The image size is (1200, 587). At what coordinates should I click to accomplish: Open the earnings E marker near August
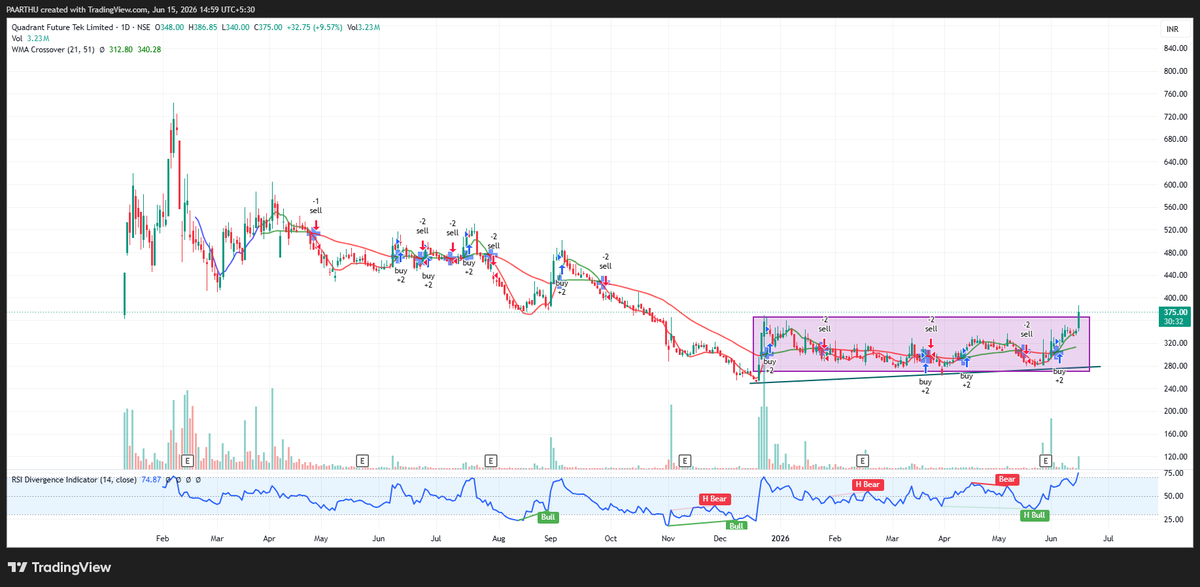coord(491,460)
